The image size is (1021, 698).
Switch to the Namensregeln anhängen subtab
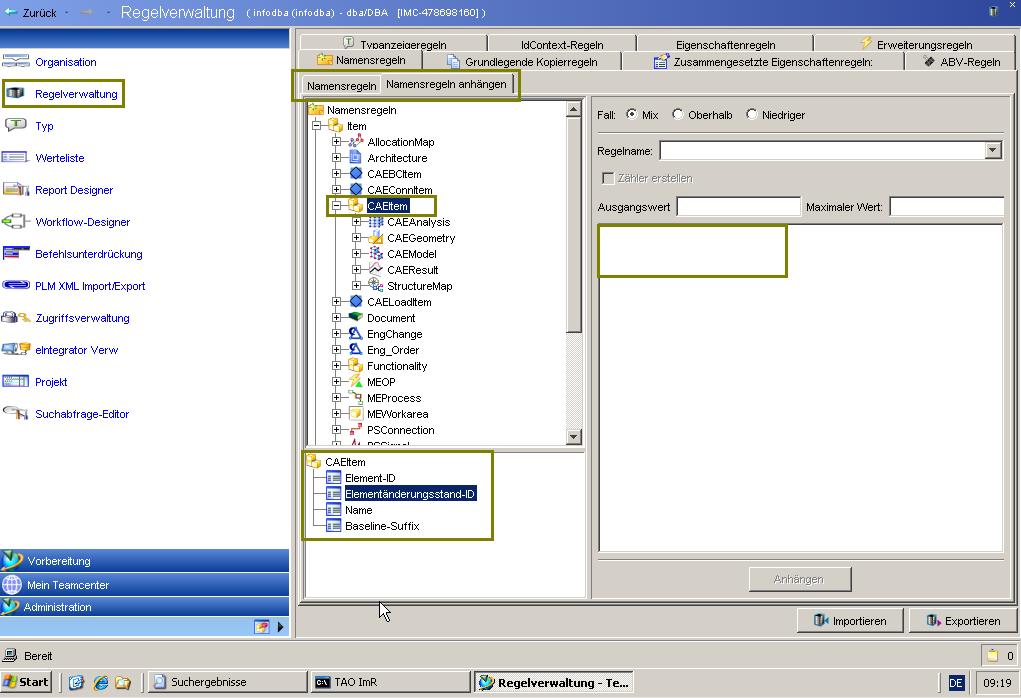(x=447, y=84)
